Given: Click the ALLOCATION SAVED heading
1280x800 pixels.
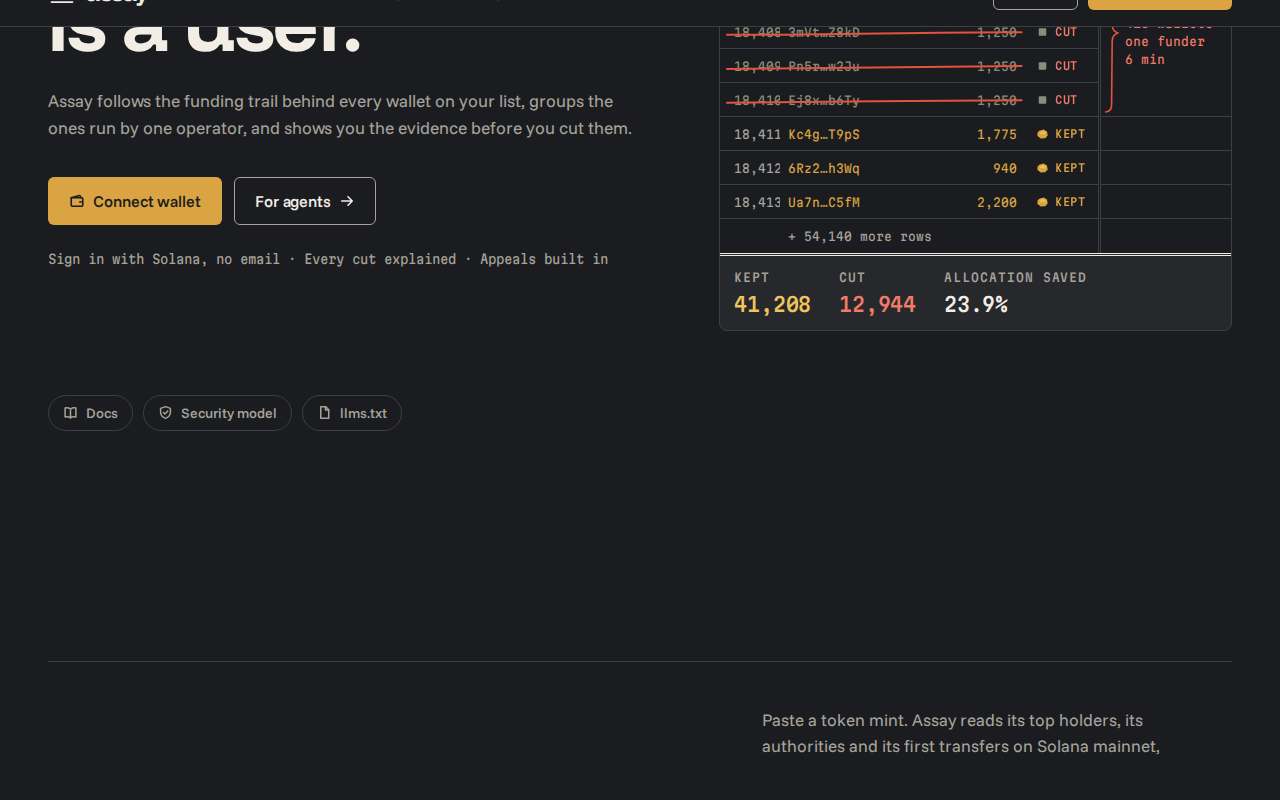Looking at the screenshot, I should (1015, 278).
